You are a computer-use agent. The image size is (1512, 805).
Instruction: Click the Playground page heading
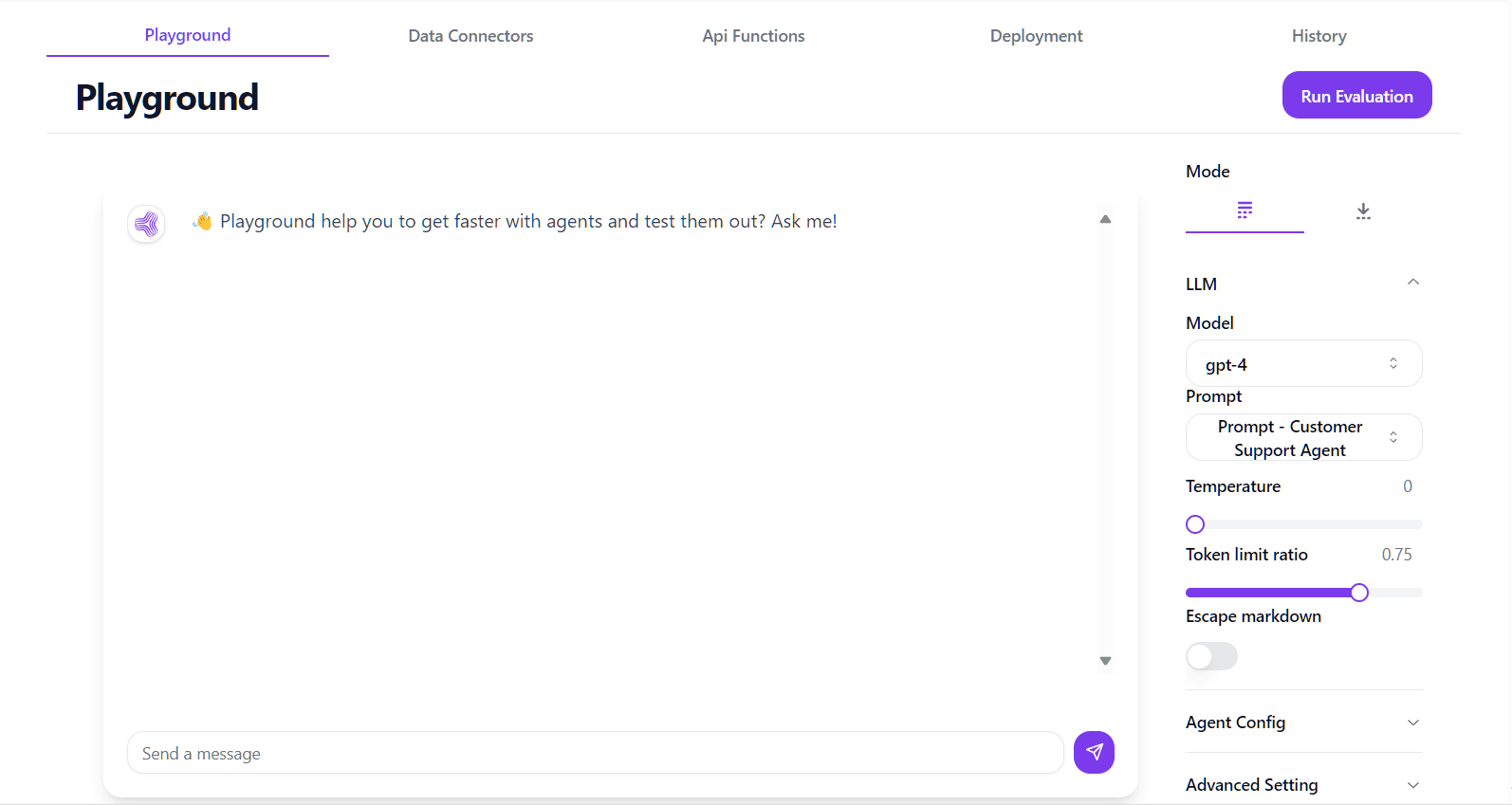[167, 98]
